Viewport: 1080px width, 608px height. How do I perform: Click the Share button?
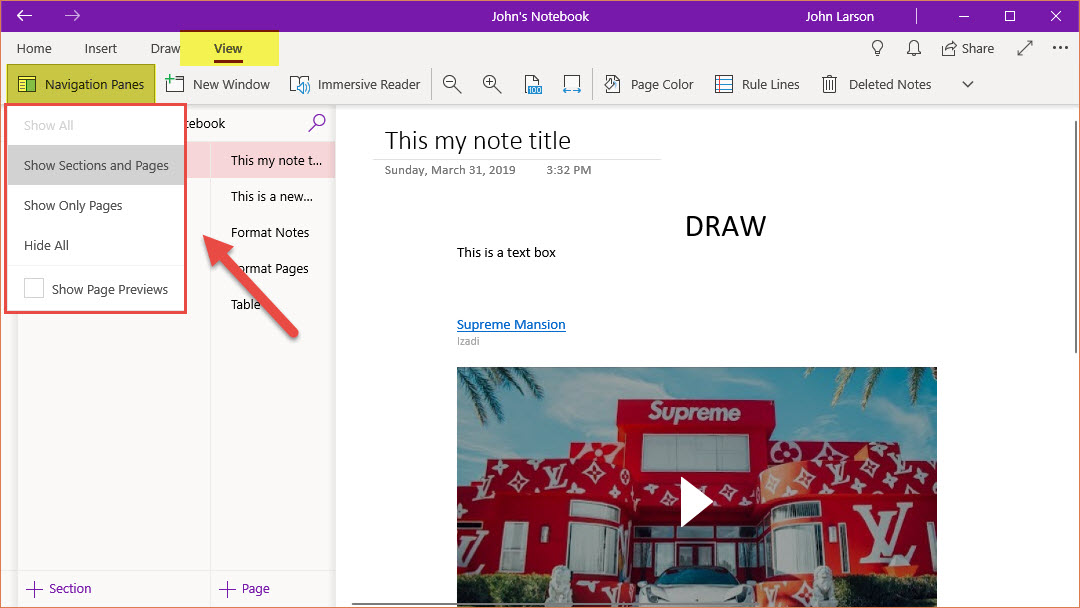point(967,48)
